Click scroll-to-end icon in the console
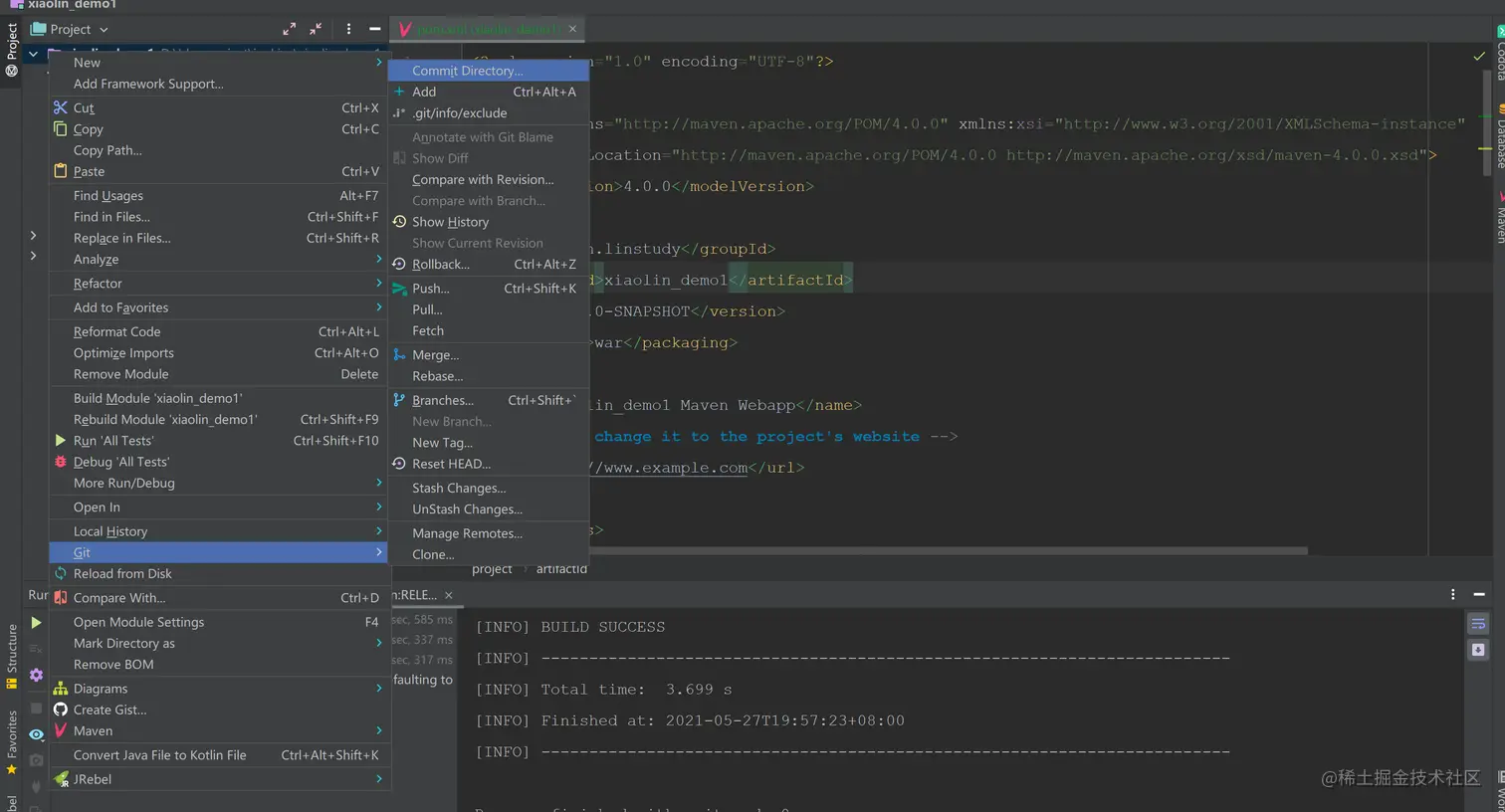Screen dimensions: 1505x812 [x=1478, y=650]
